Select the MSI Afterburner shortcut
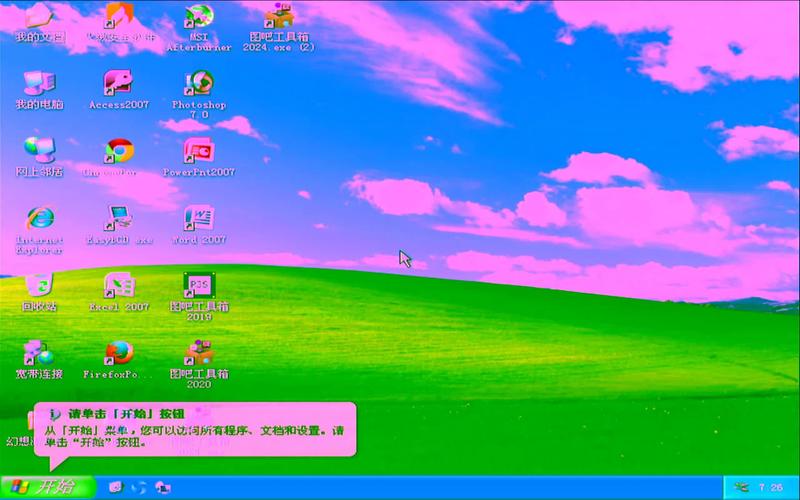This screenshot has width=800, height=500. coord(199,27)
